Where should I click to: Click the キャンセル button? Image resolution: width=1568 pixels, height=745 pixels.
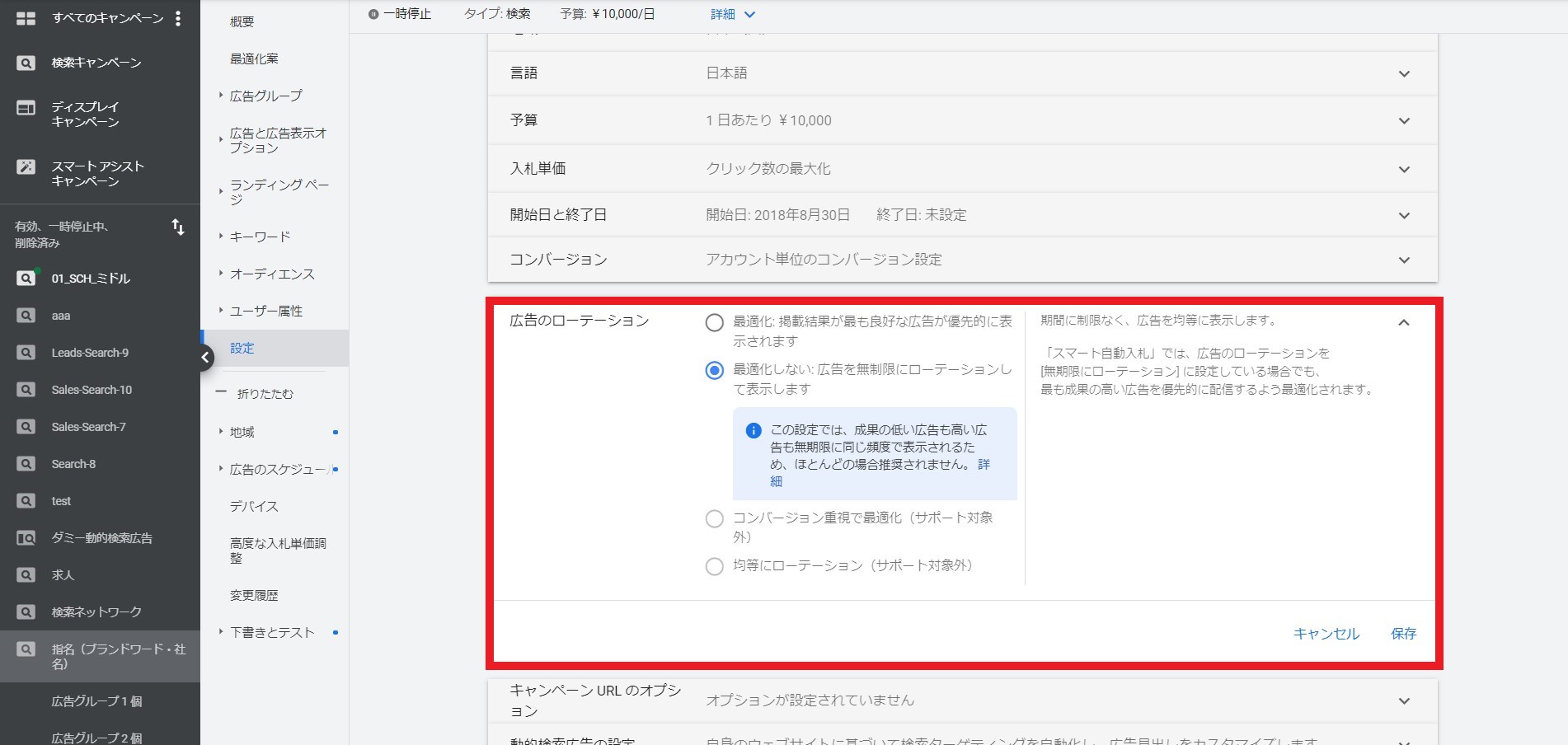(1326, 634)
